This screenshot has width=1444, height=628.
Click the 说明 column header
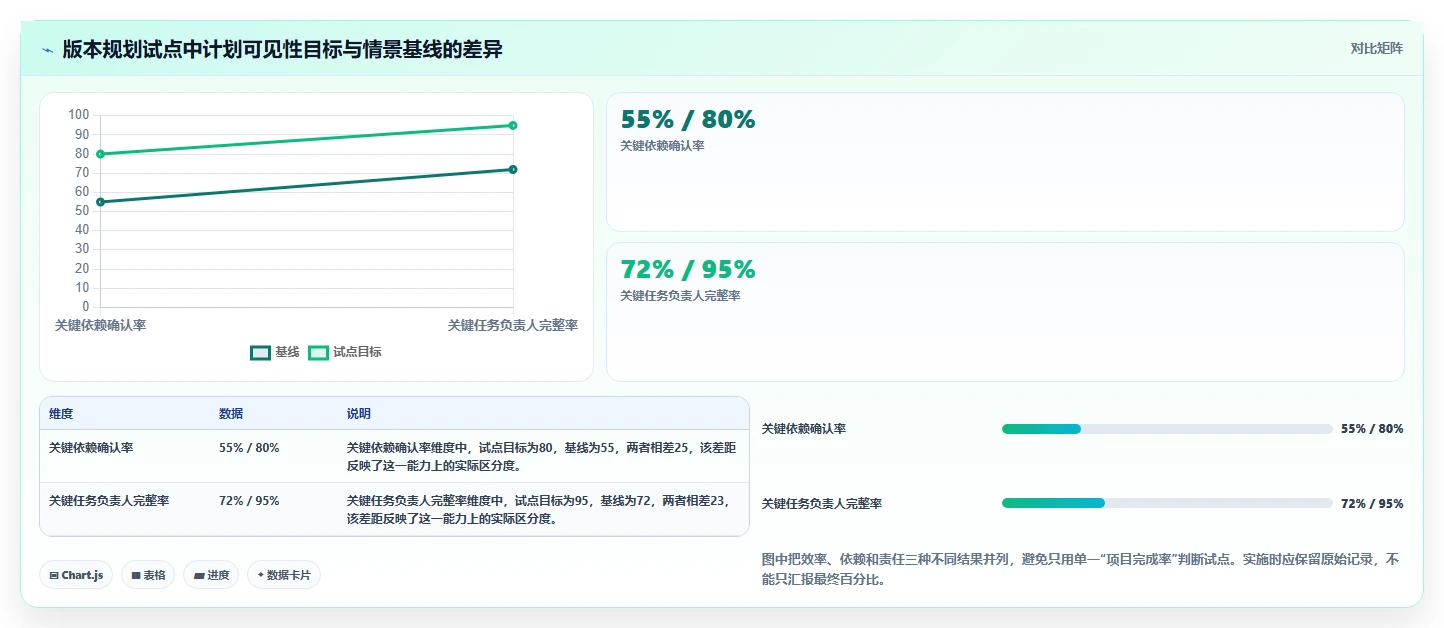(359, 414)
